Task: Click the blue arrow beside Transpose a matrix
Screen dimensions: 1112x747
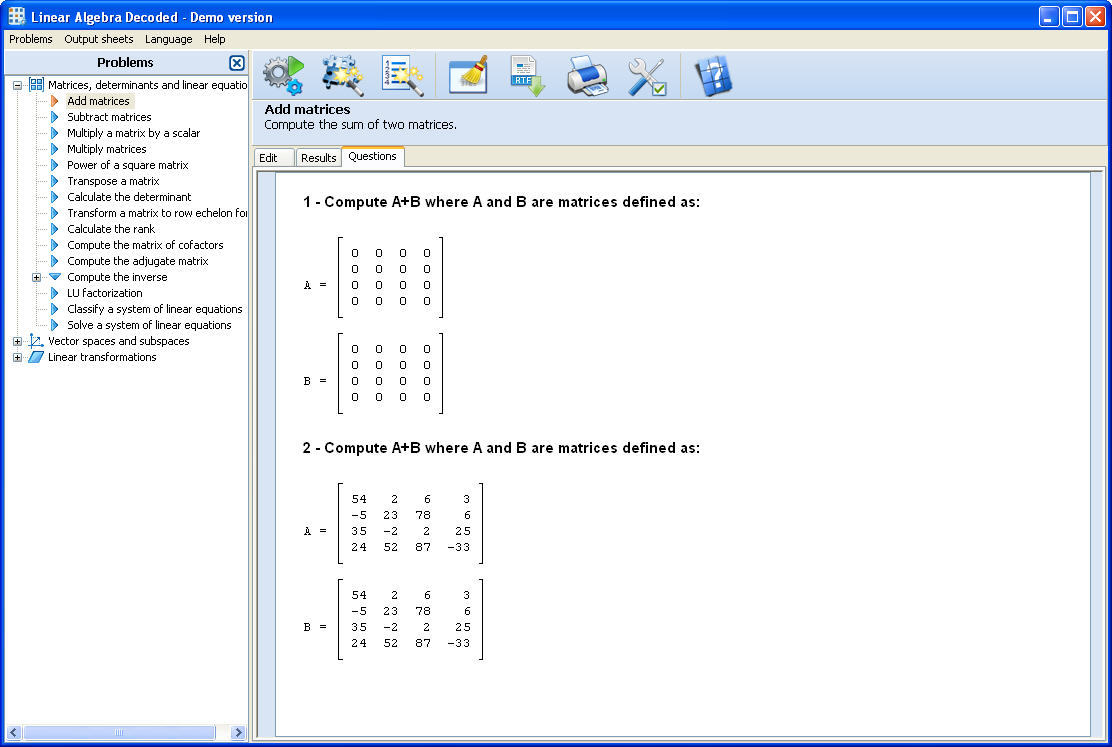Action: [55, 181]
